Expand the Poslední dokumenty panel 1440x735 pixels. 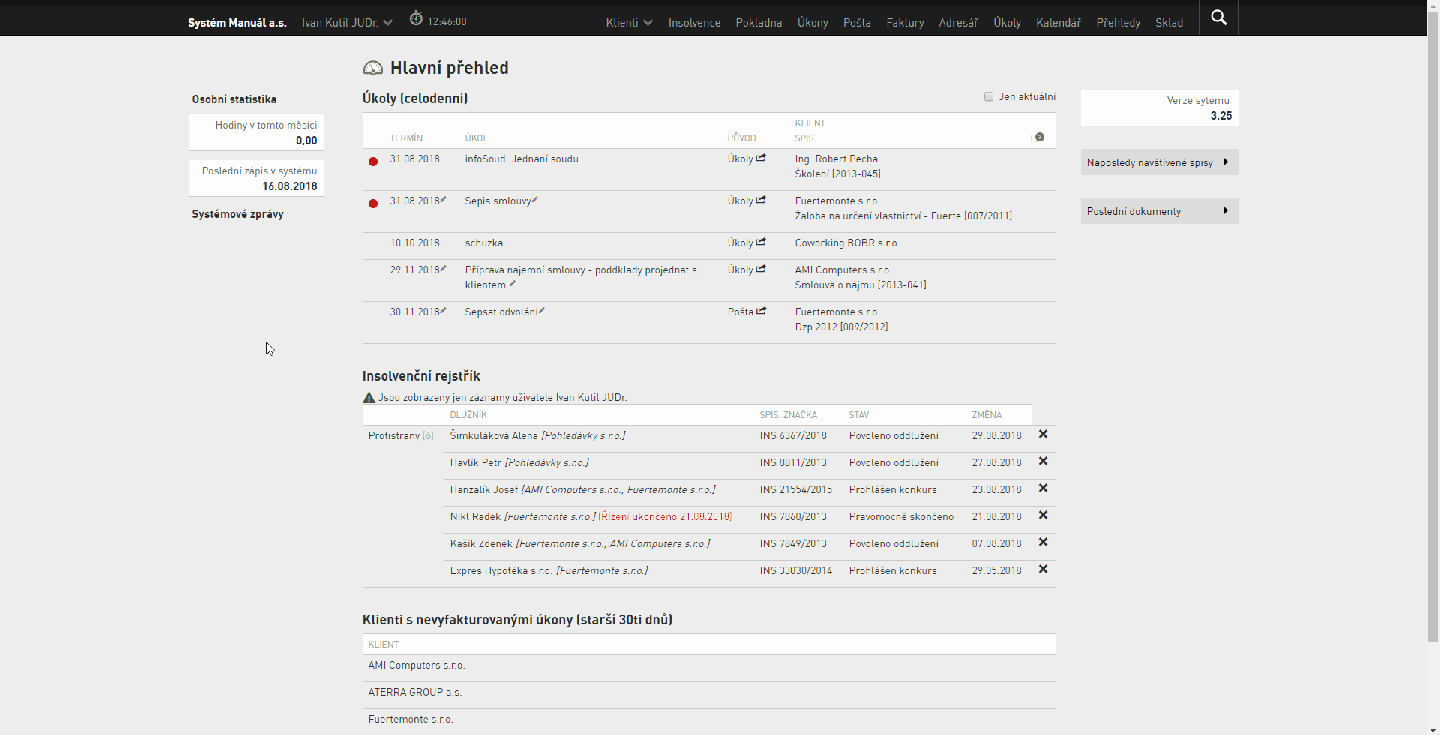[x=1160, y=211]
